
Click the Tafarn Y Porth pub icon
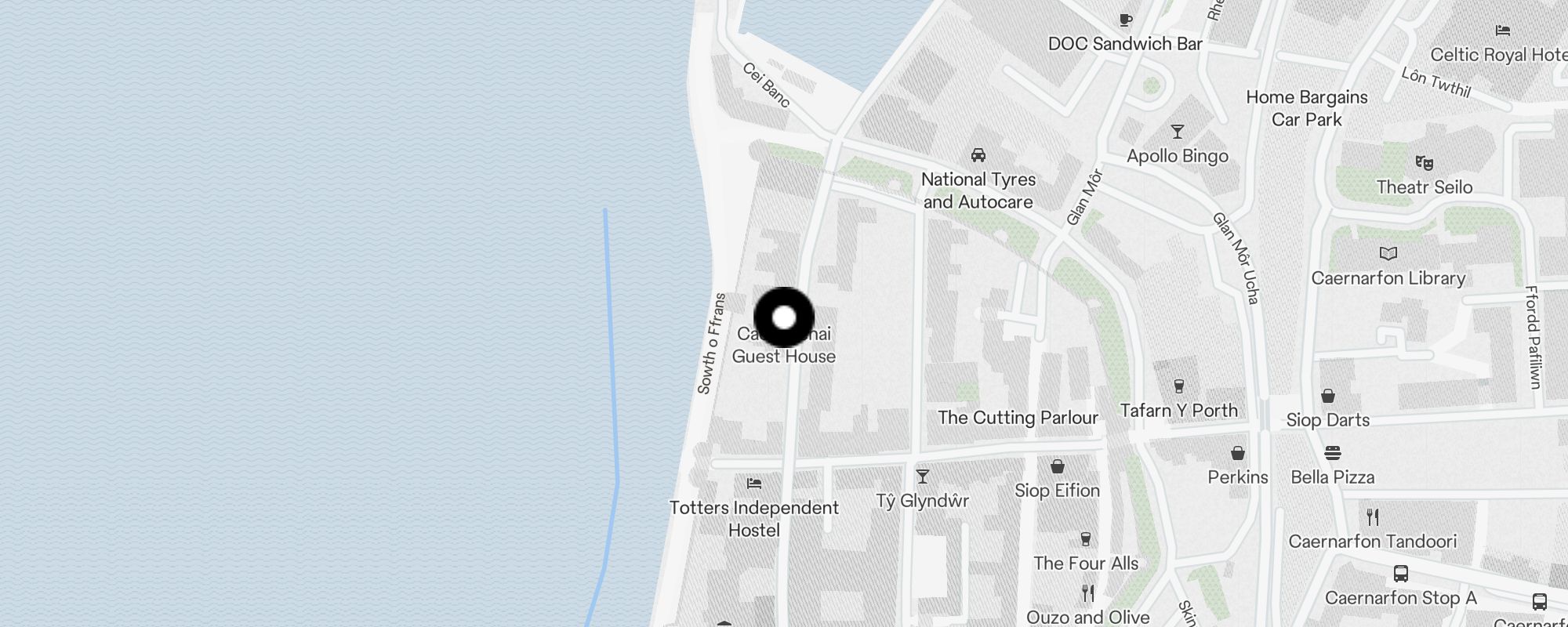point(1178,386)
